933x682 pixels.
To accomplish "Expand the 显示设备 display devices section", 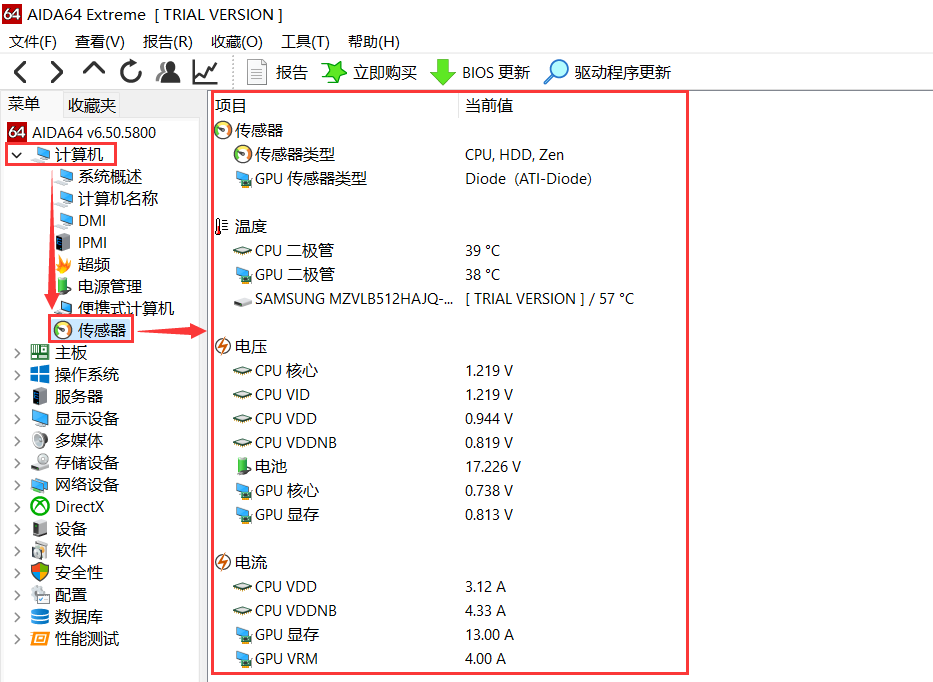I will pyautogui.click(x=16, y=418).
